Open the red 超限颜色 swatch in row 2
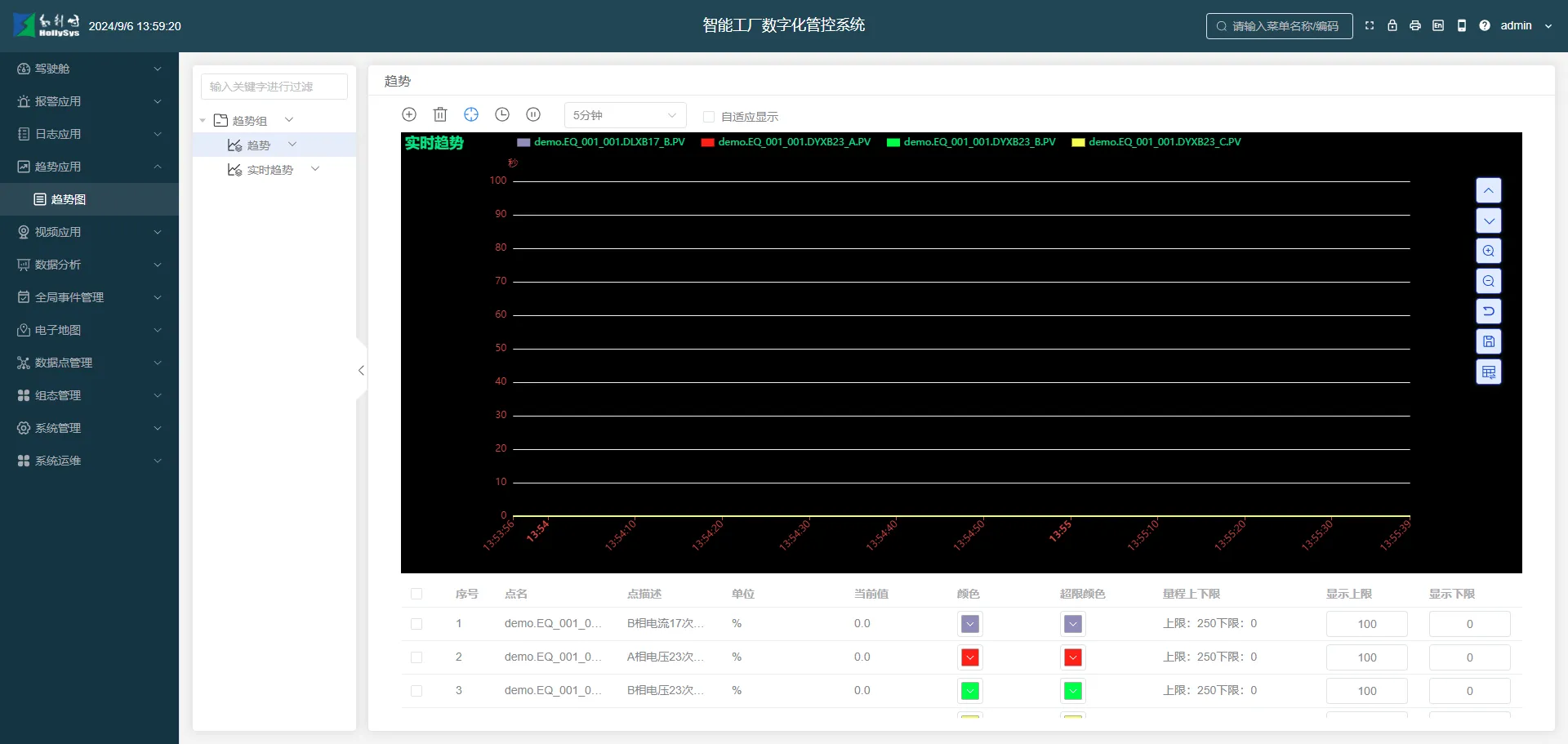The image size is (1568, 744). [1073, 657]
